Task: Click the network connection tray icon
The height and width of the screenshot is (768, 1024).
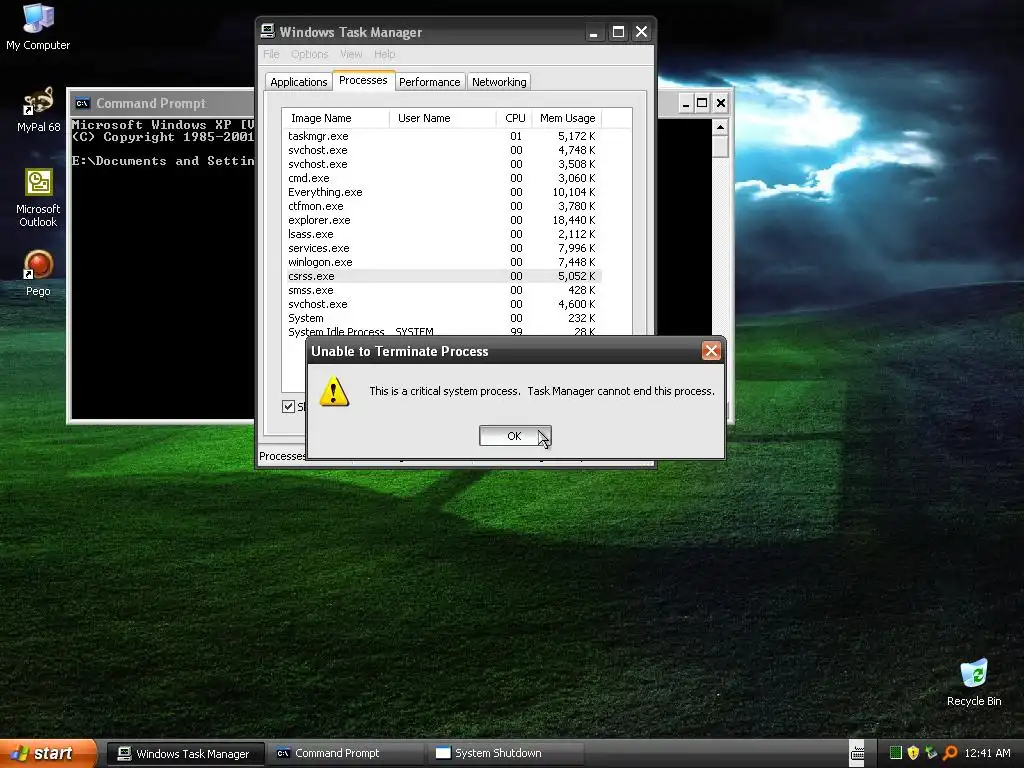Action: coord(931,753)
